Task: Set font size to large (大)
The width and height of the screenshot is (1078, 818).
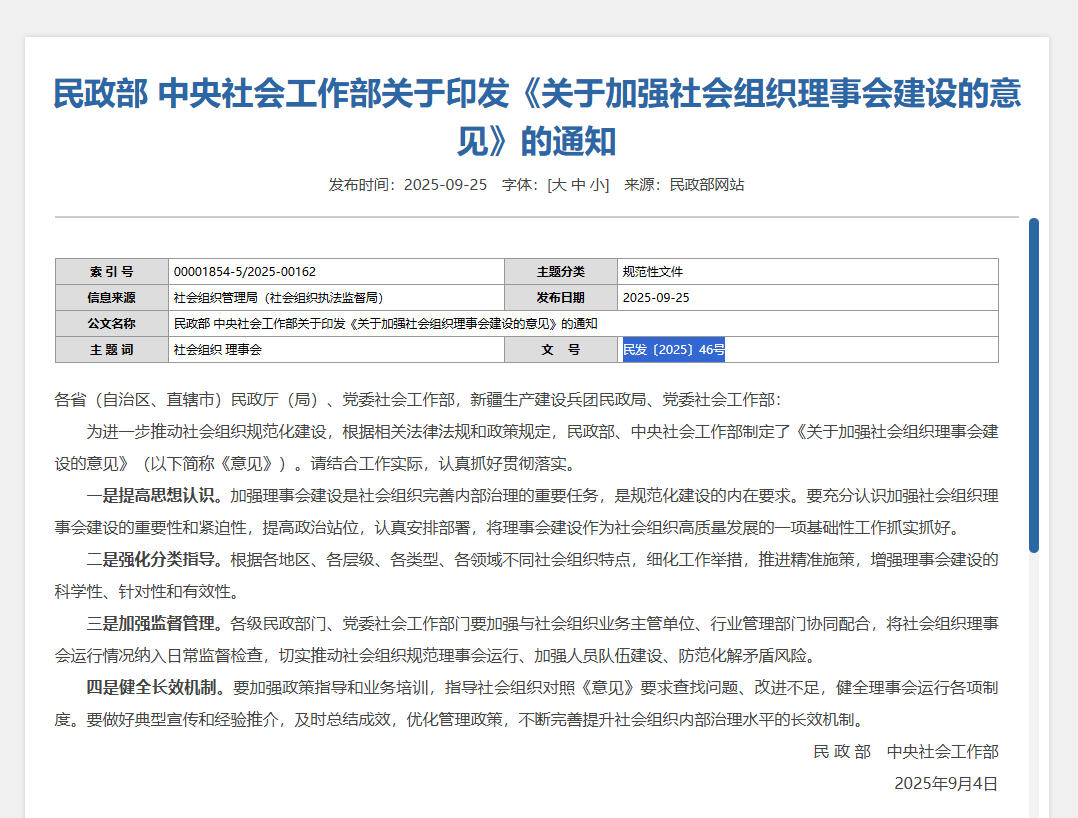Action: pos(559,185)
